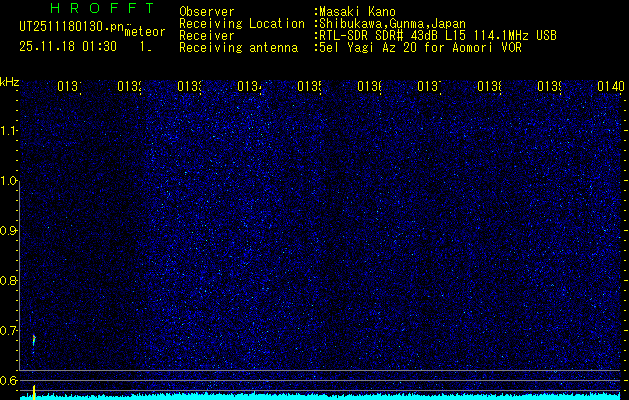The height and width of the screenshot is (400, 629).
Task: Click observer name Masaki Kano
Action: pyautogui.click(x=357, y=12)
